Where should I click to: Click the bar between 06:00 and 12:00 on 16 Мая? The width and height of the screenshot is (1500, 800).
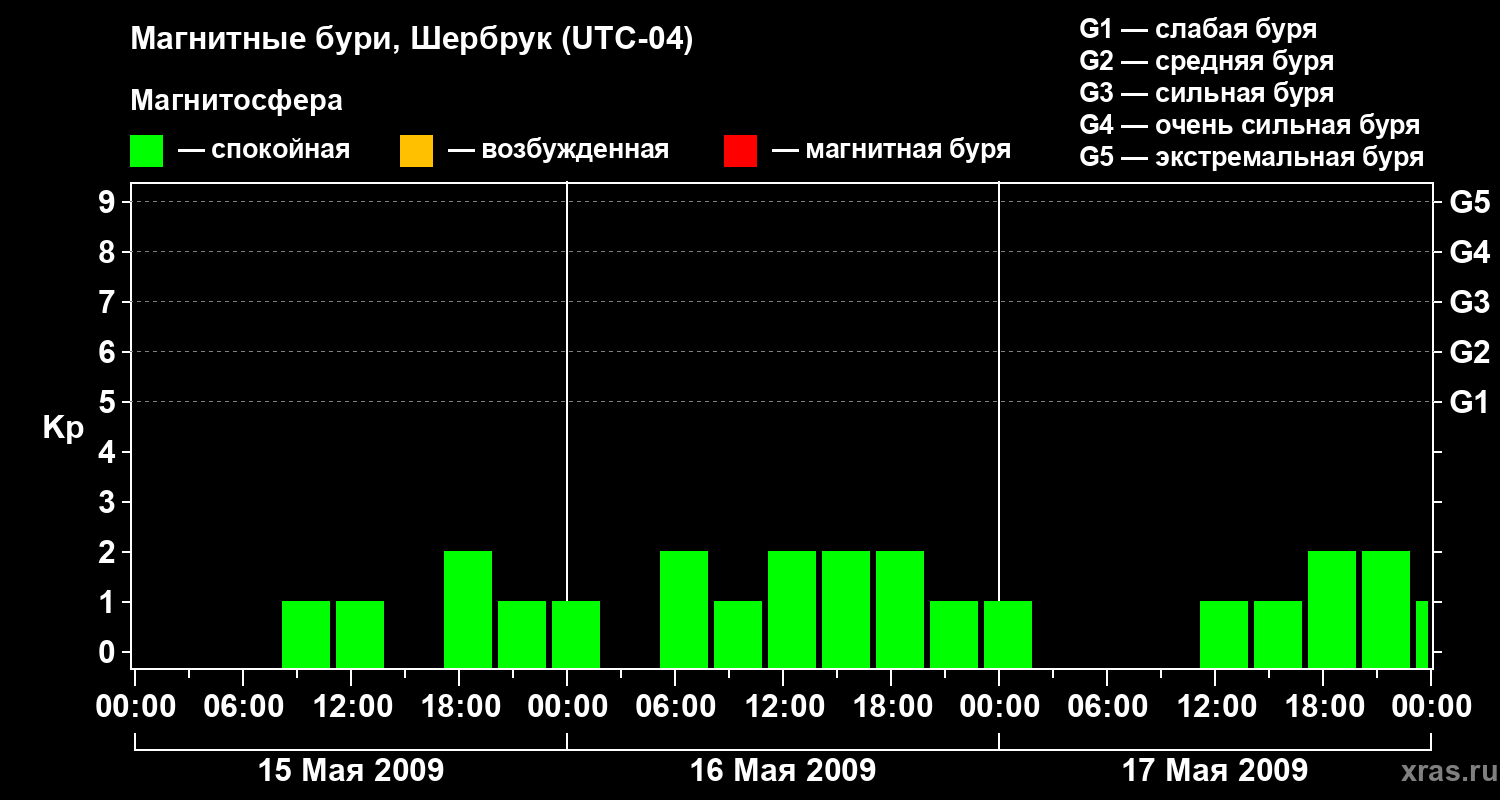click(738, 634)
